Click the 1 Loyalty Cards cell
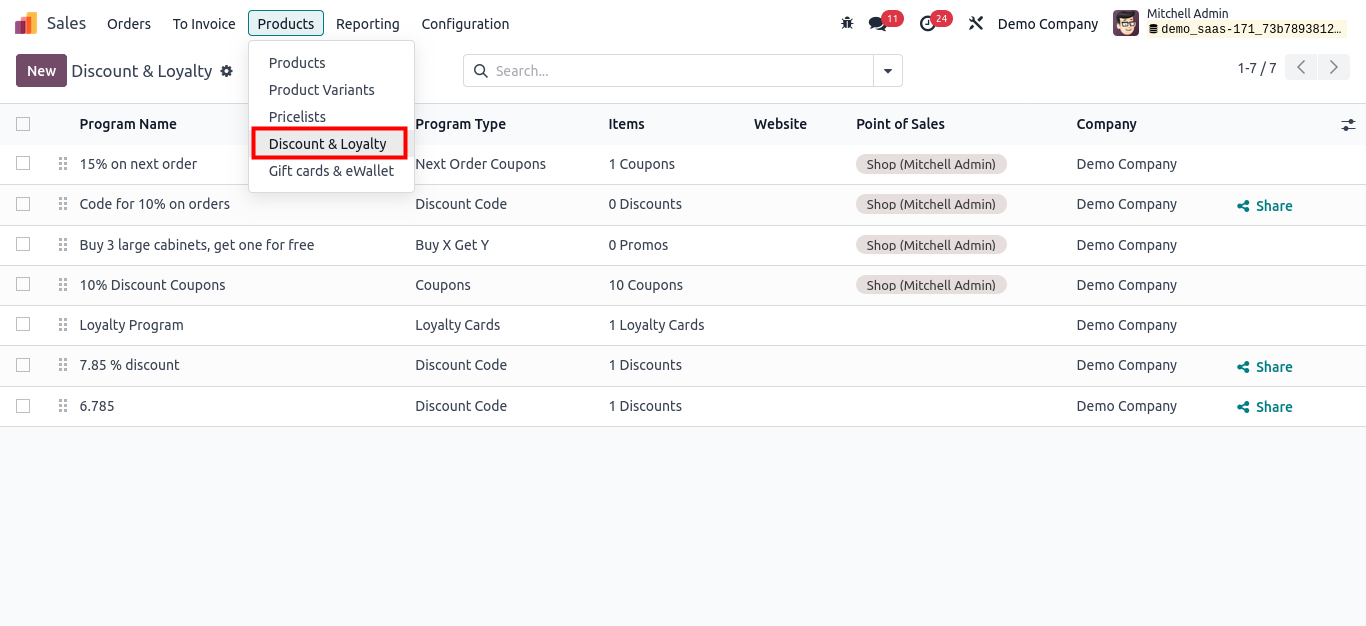The height and width of the screenshot is (626, 1366). click(657, 325)
